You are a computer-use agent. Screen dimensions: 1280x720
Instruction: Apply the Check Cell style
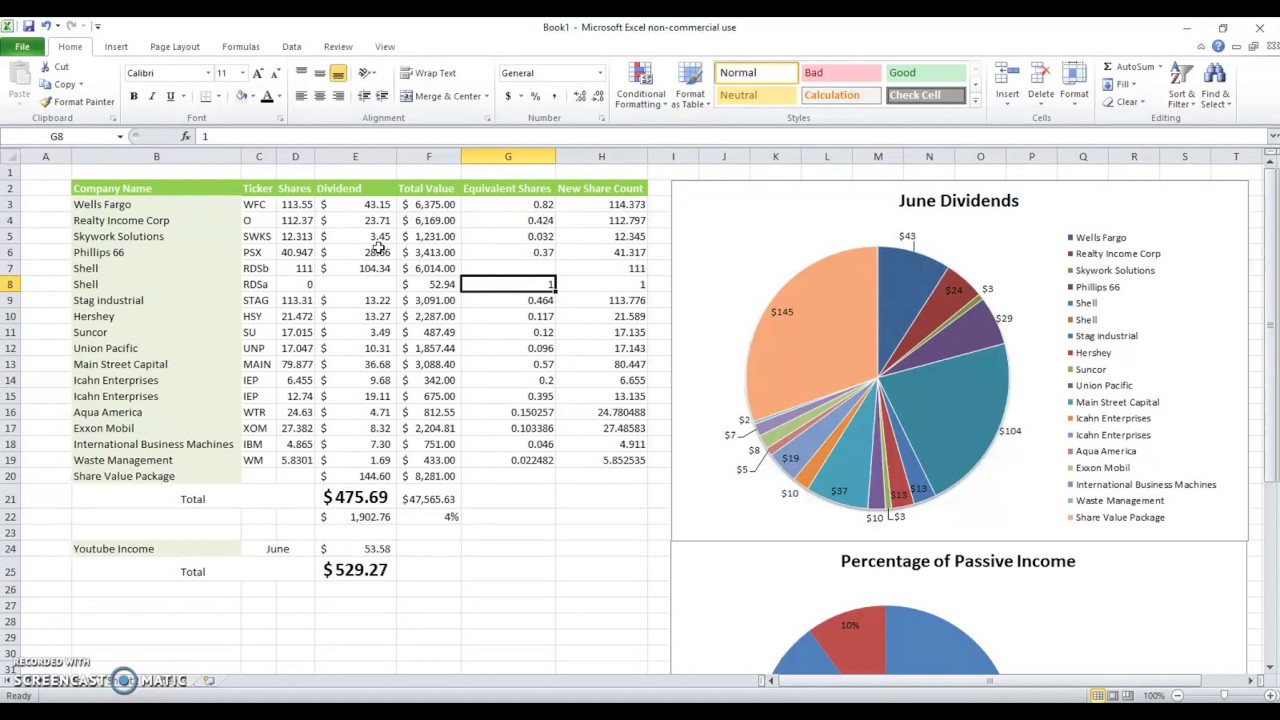(926, 95)
